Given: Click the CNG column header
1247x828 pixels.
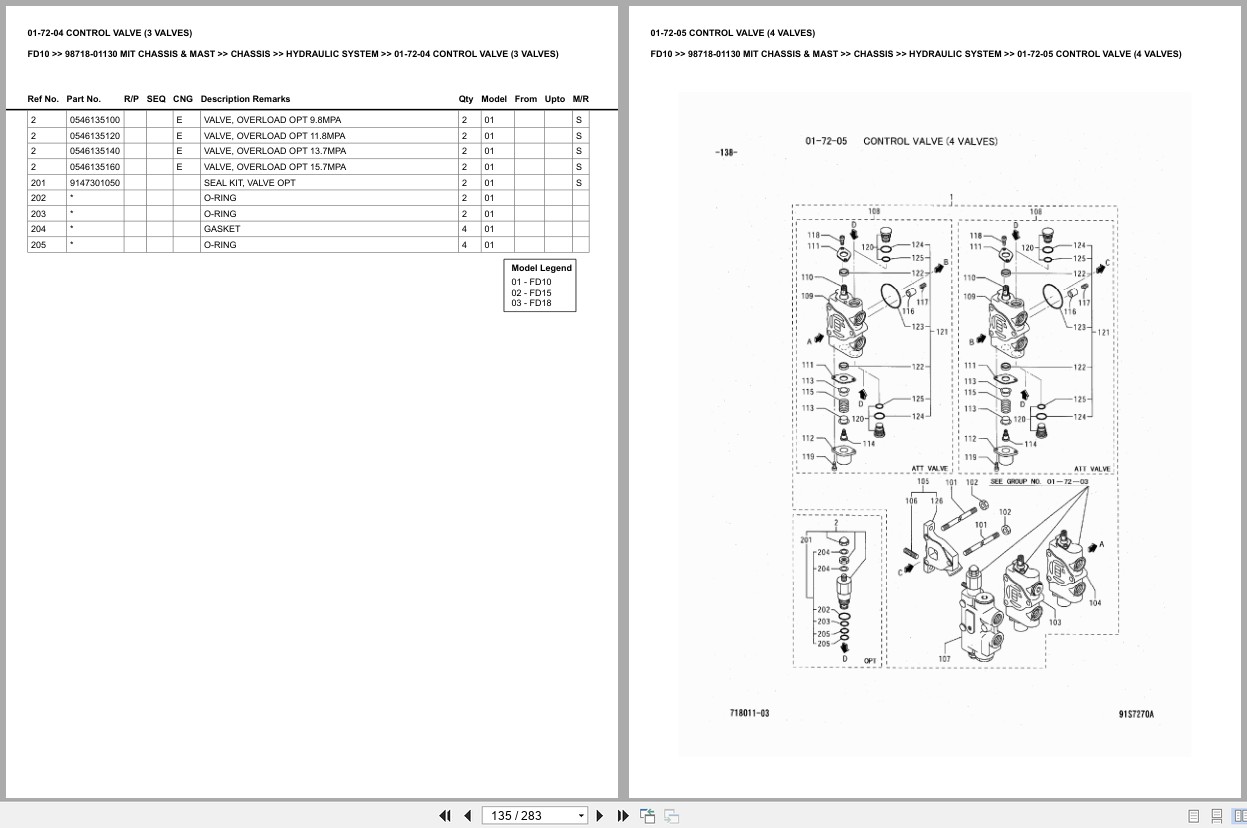Looking at the screenshot, I should [183, 99].
